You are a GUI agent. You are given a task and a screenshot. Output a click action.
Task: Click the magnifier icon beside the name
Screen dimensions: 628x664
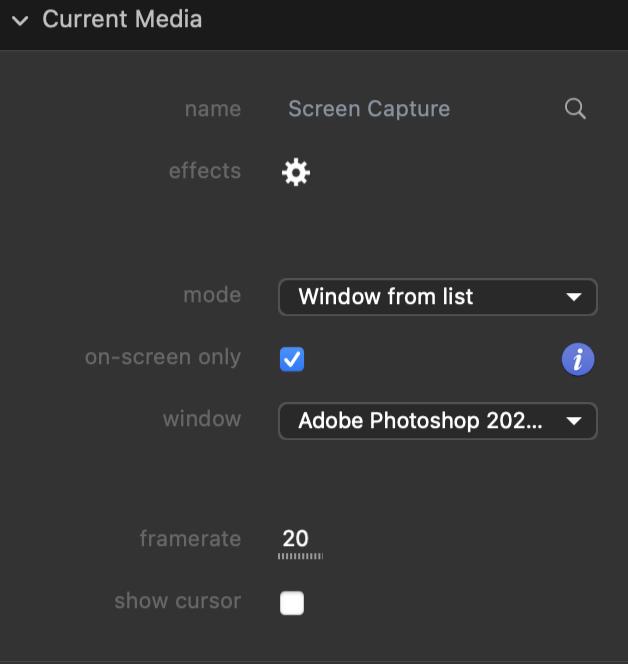click(575, 109)
